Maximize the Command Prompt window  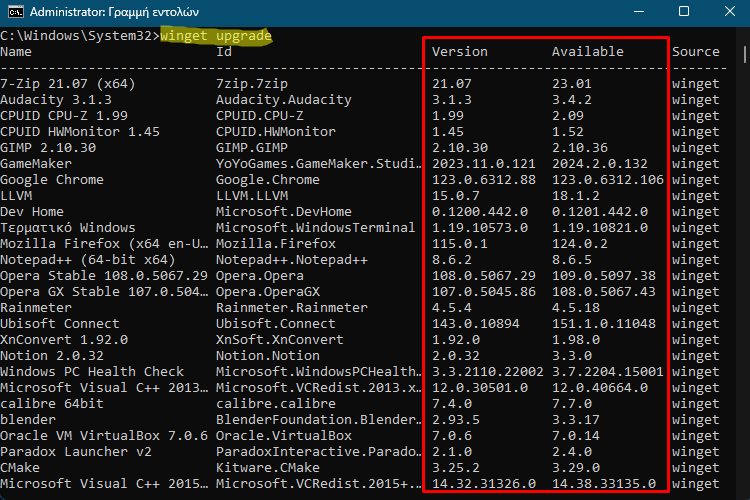pyautogui.click(x=684, y=11)
